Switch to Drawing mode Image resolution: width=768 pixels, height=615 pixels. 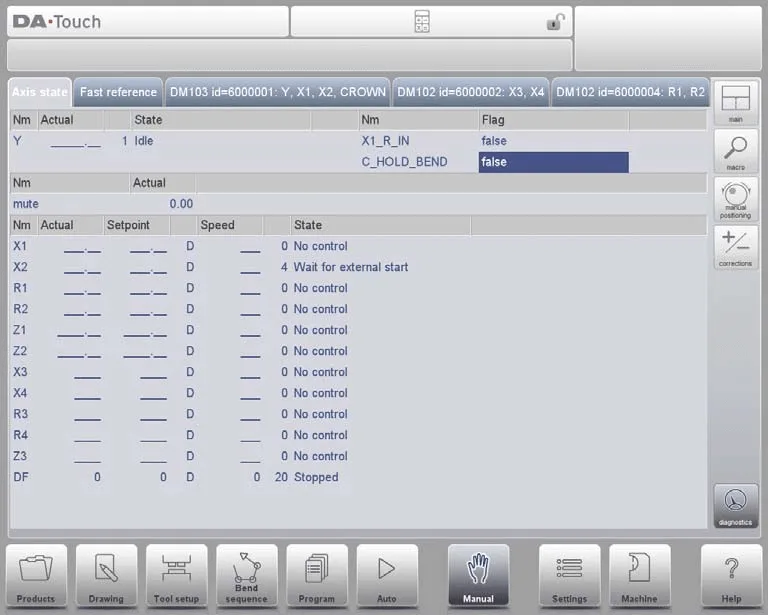(106, 576)
